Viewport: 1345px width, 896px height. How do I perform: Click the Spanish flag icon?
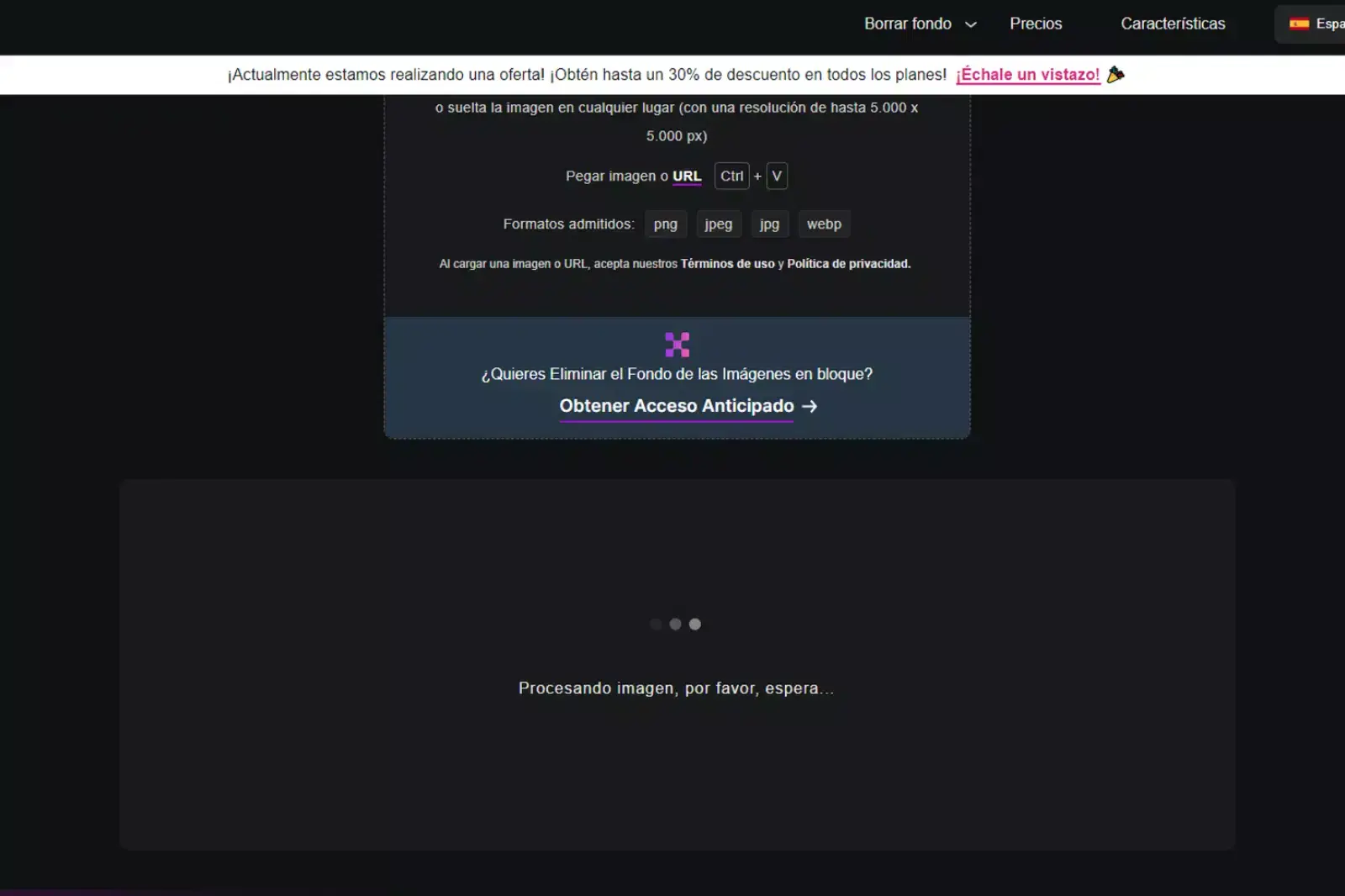pos(1299,24)
